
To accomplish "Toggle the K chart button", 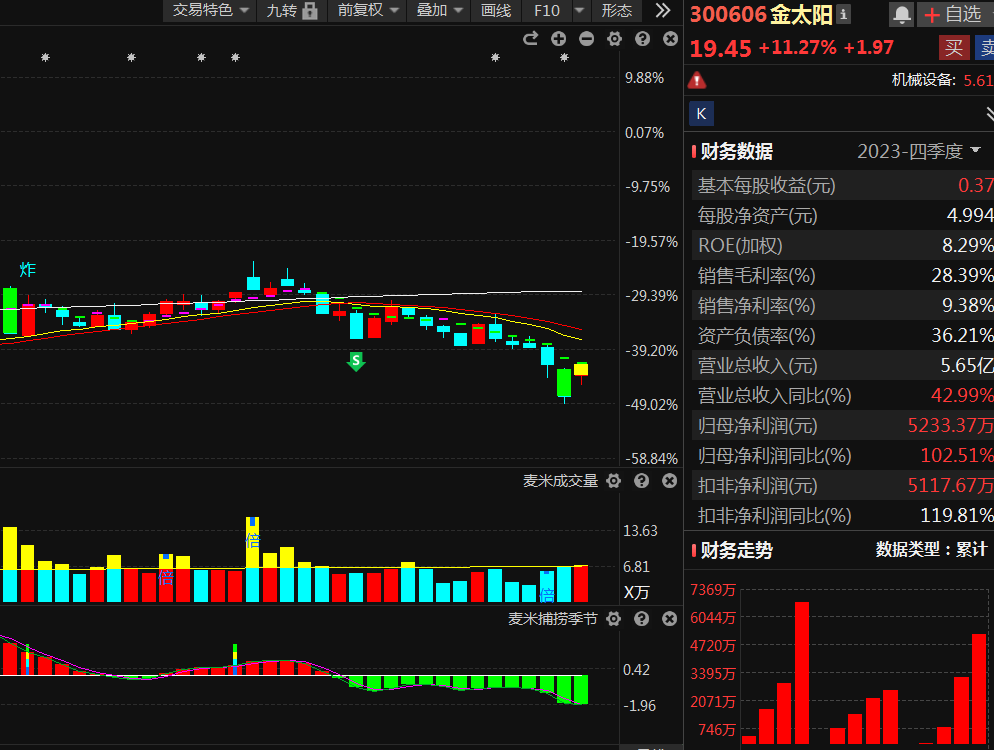I will (x=701, y=114).
